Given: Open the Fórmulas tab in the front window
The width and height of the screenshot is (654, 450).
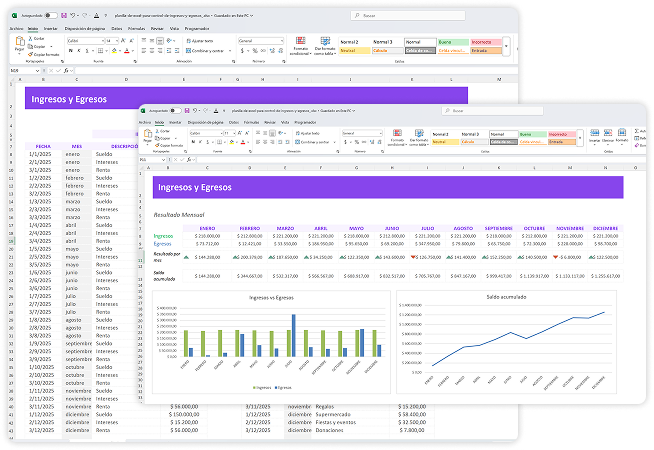Looking at the screenshot, I should click(252, 122).
